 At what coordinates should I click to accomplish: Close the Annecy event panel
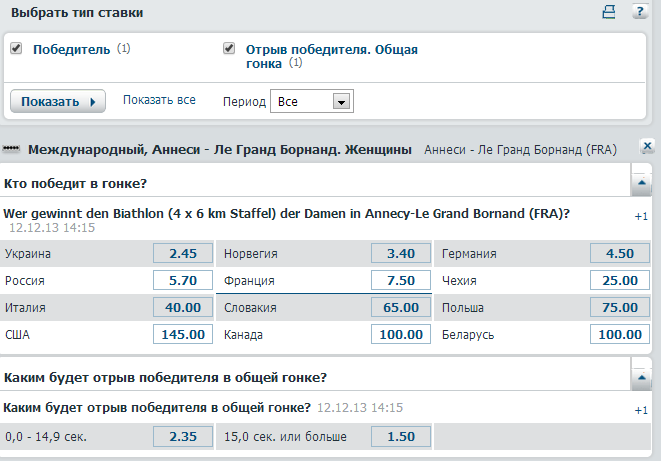tap(647, 147)
